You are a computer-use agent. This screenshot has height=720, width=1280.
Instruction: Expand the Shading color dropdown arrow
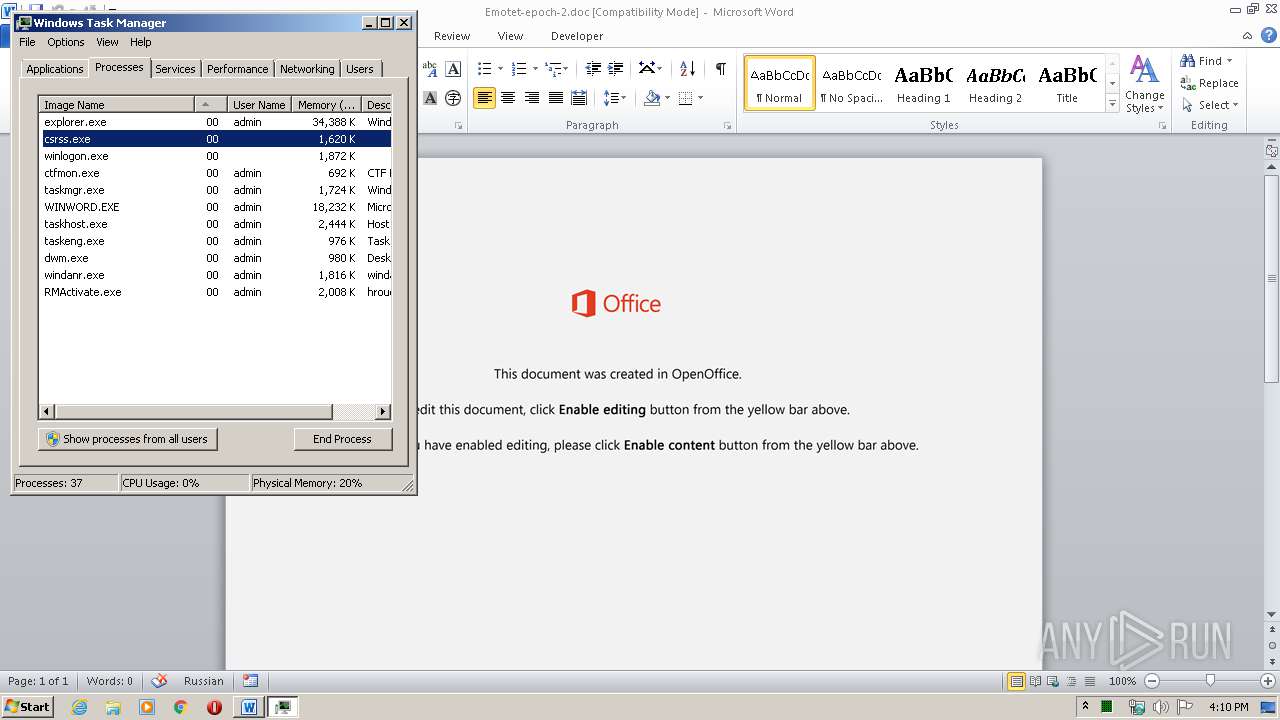(667, 97)
